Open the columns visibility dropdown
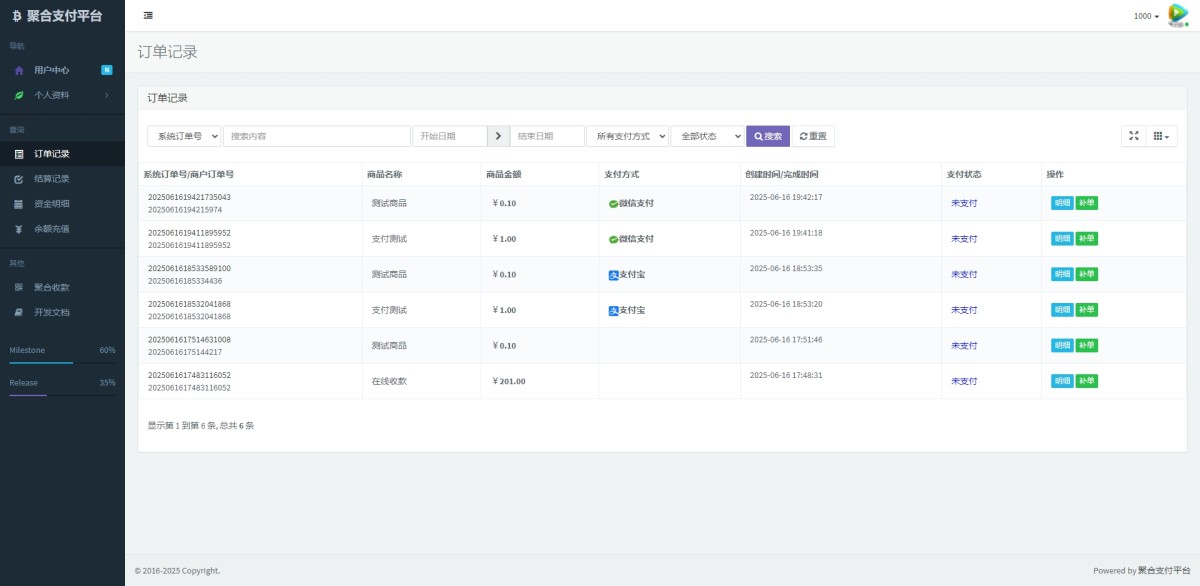Viewport: 1200px width, 586px height. coord(1161,136)
